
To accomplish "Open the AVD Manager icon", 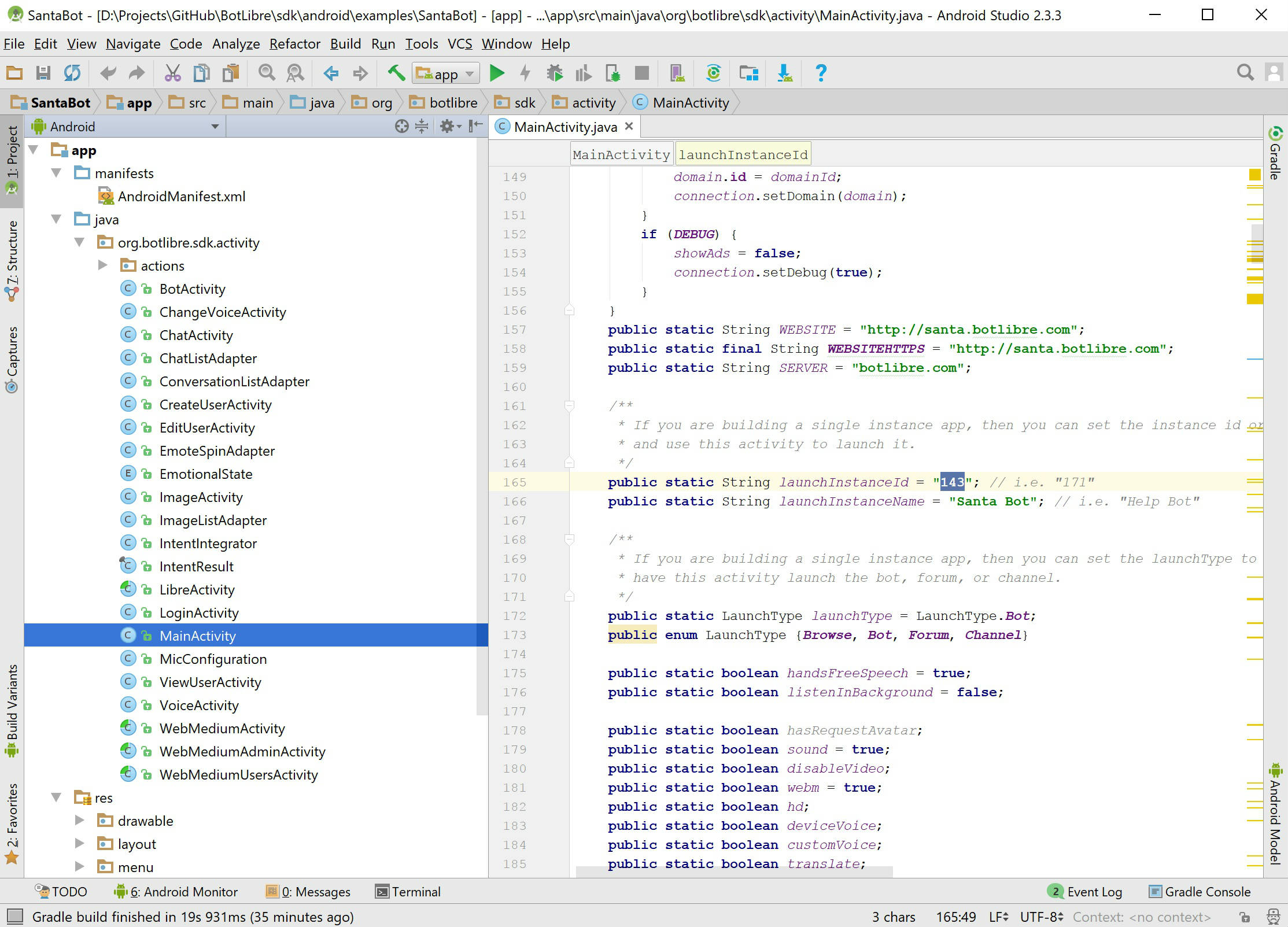I will [677, 73].
